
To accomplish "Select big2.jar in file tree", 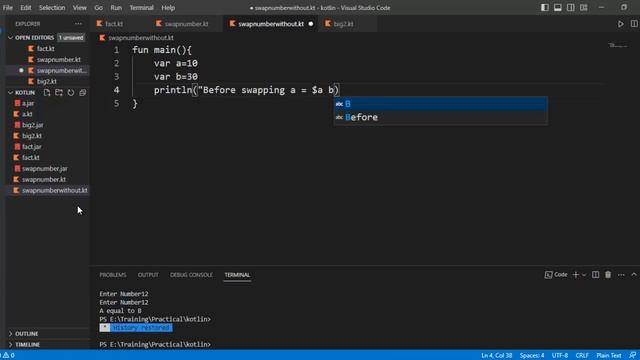I will tap(32, 125).
